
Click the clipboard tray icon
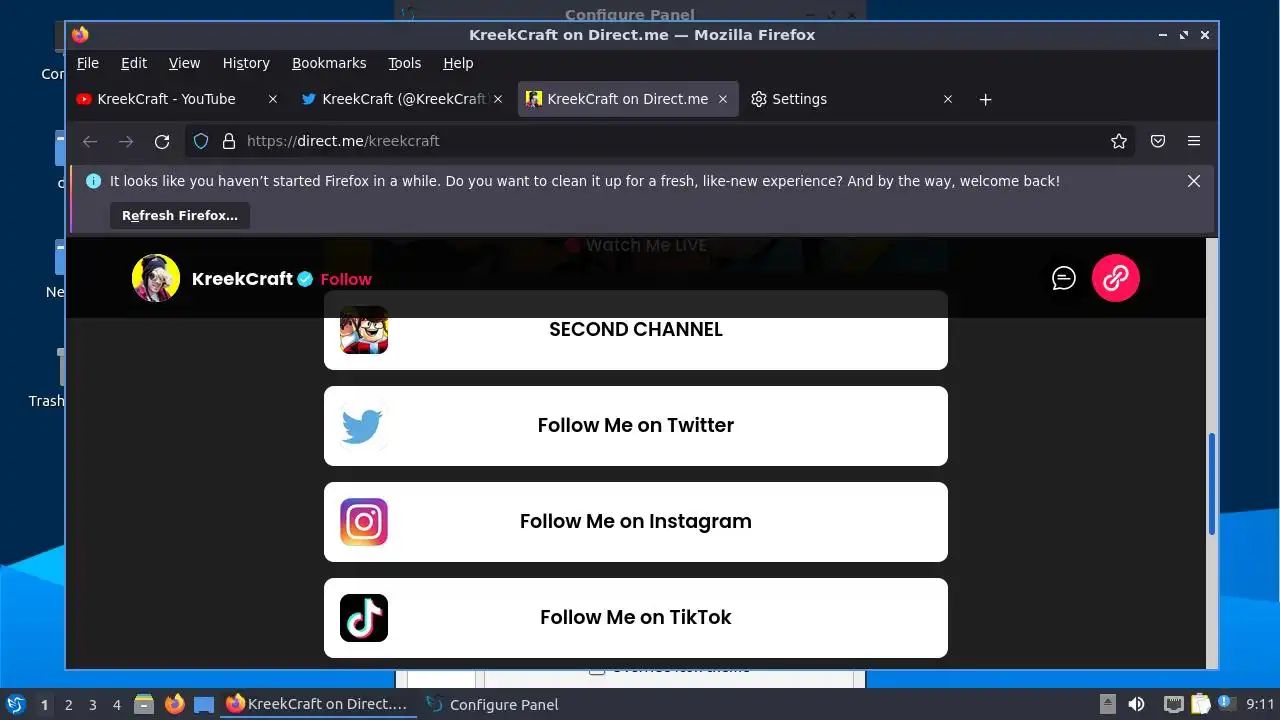pos(1200,704)
